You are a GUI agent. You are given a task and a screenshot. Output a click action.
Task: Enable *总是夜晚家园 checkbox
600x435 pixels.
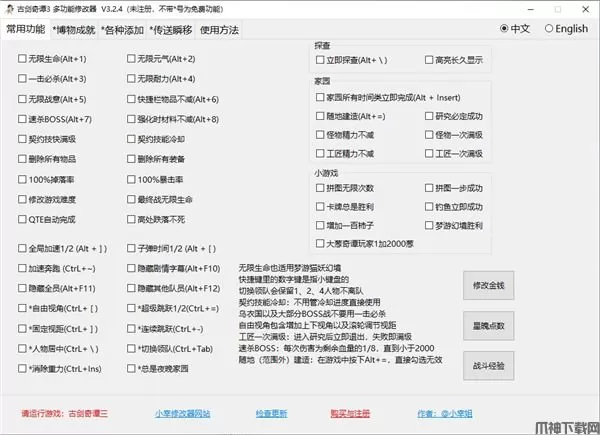click(x=131, y=368)
